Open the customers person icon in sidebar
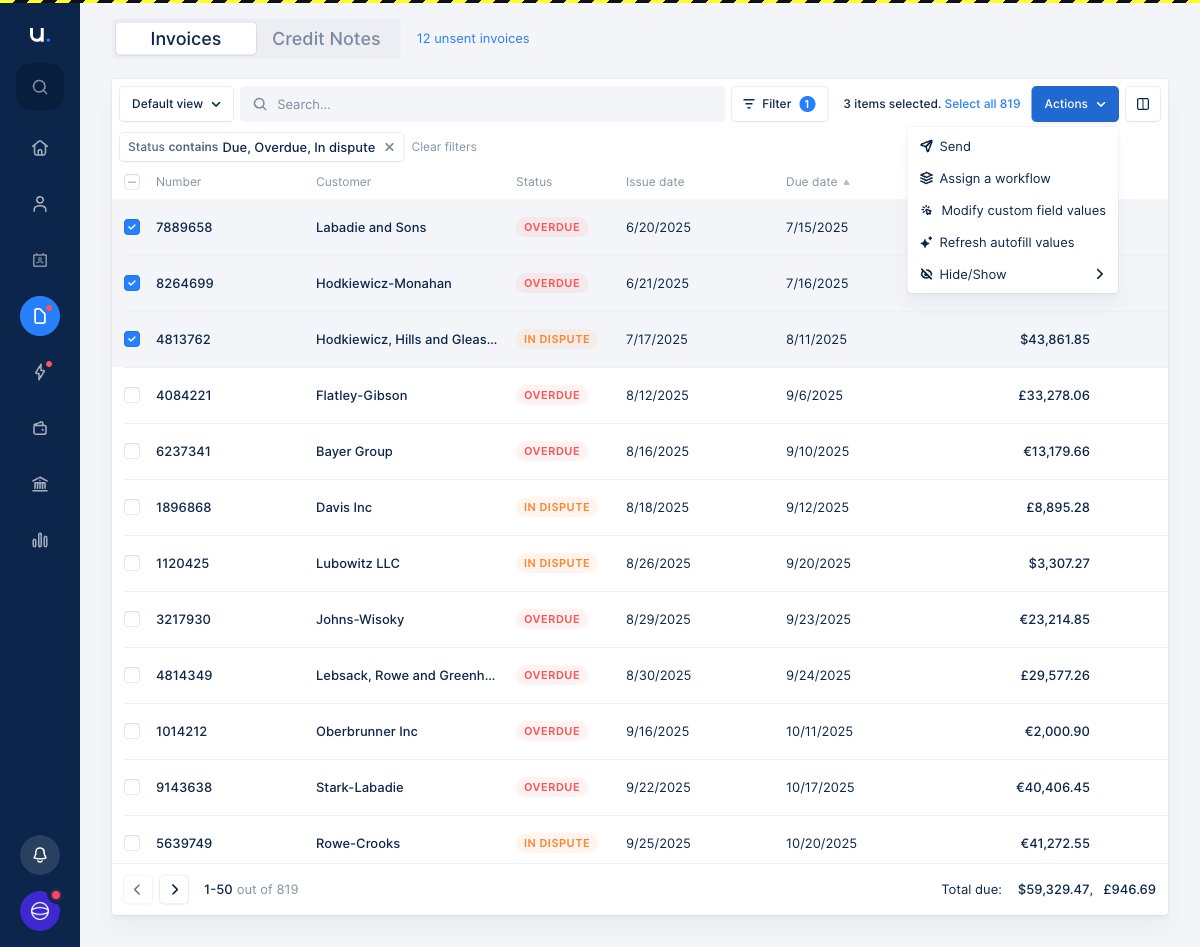Image resolution: width=1200 pixels, height=947 pixels. [x=40, y=204]
